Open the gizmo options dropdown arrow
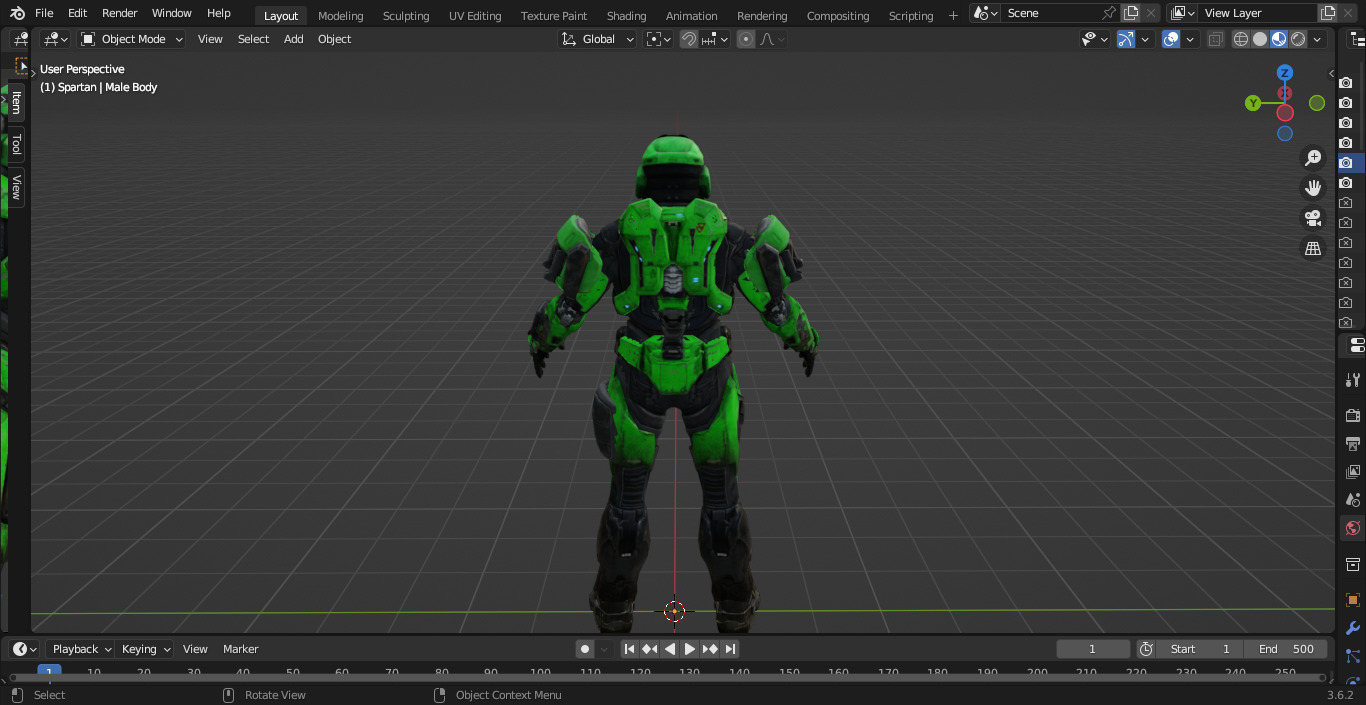Viewport: 1366px width, 705px height. click(x=1145, y=39)
